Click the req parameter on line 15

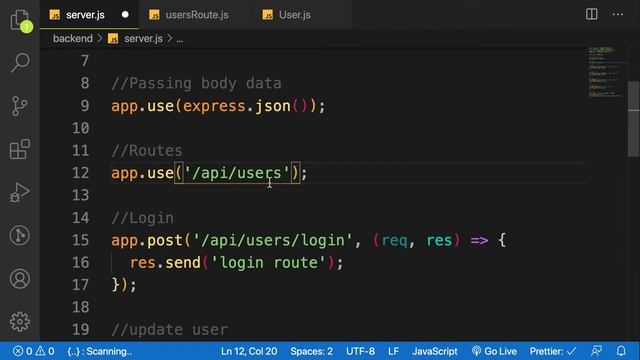(x=394, y=240)
